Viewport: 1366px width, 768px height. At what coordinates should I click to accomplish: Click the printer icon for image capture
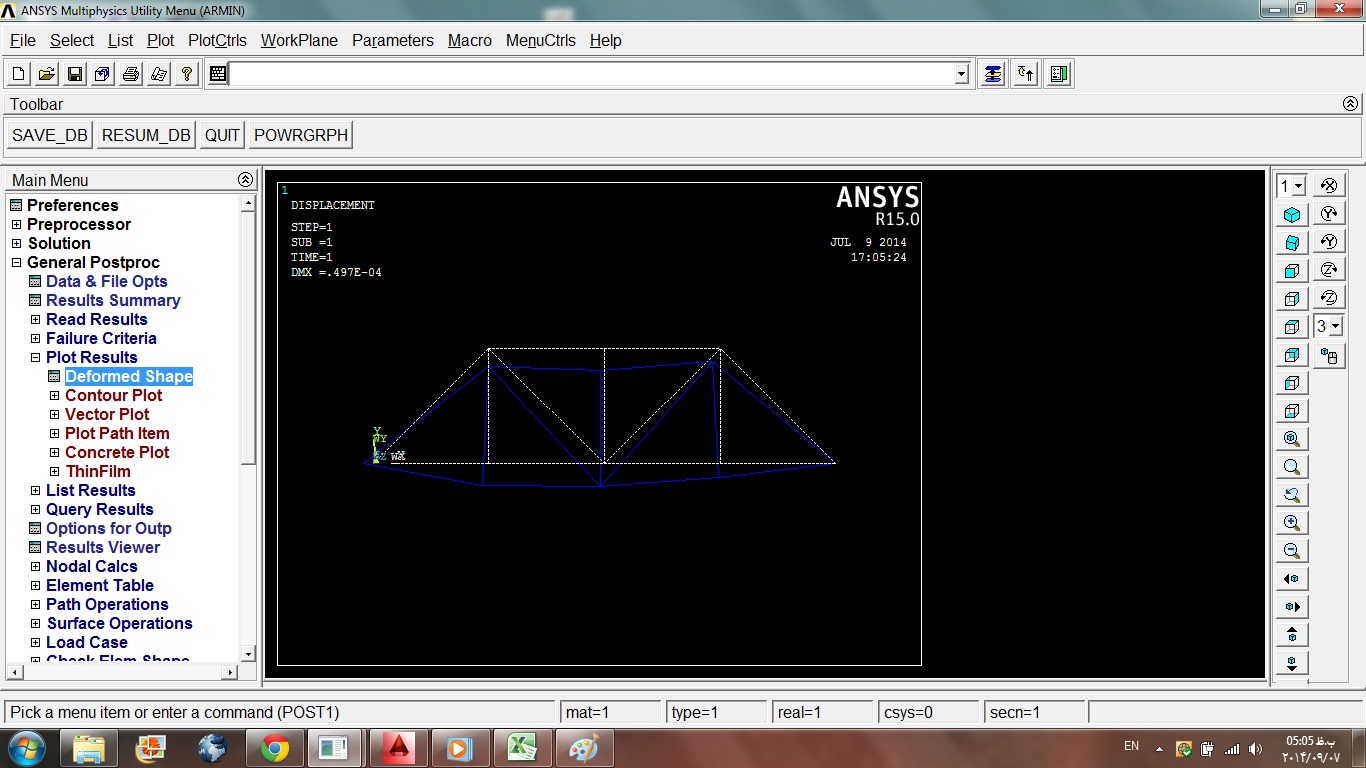131,74
